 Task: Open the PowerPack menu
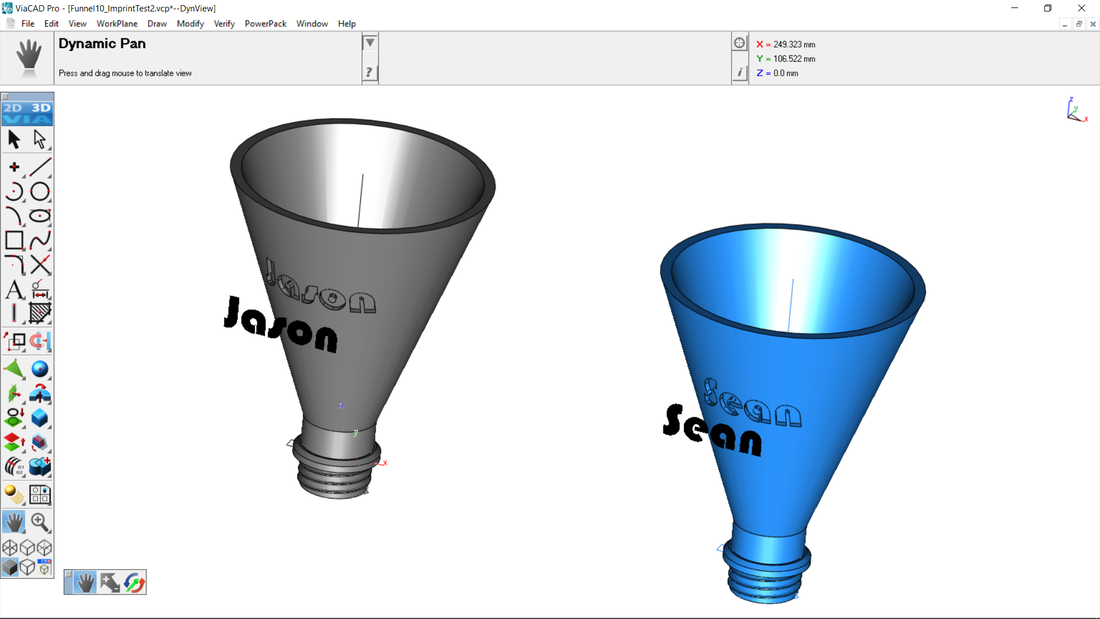tap(265, 23)
